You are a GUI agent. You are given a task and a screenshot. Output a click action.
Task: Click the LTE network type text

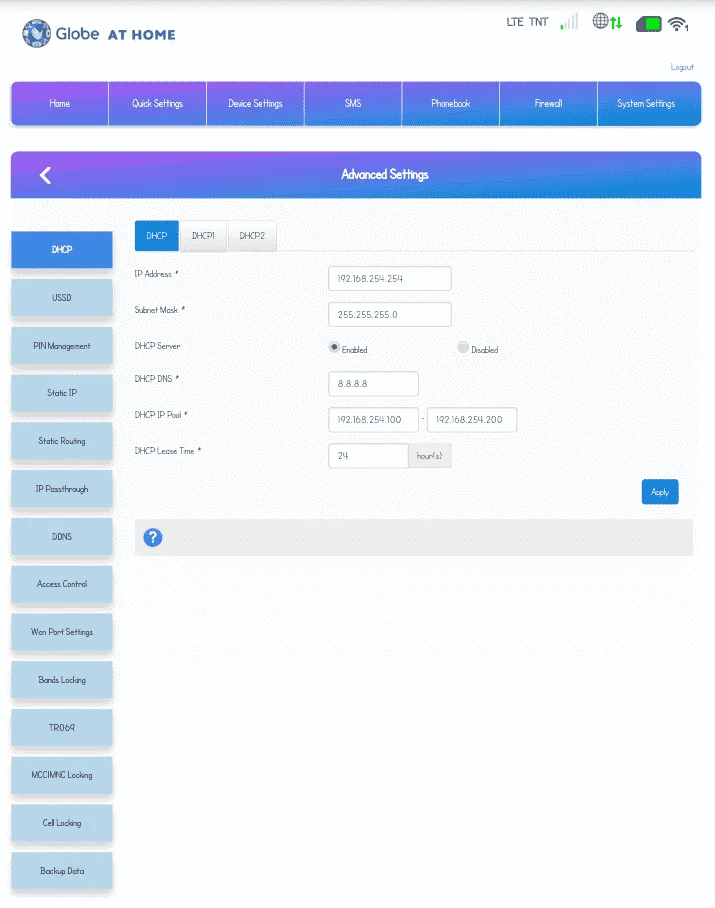tap(515, 22)
